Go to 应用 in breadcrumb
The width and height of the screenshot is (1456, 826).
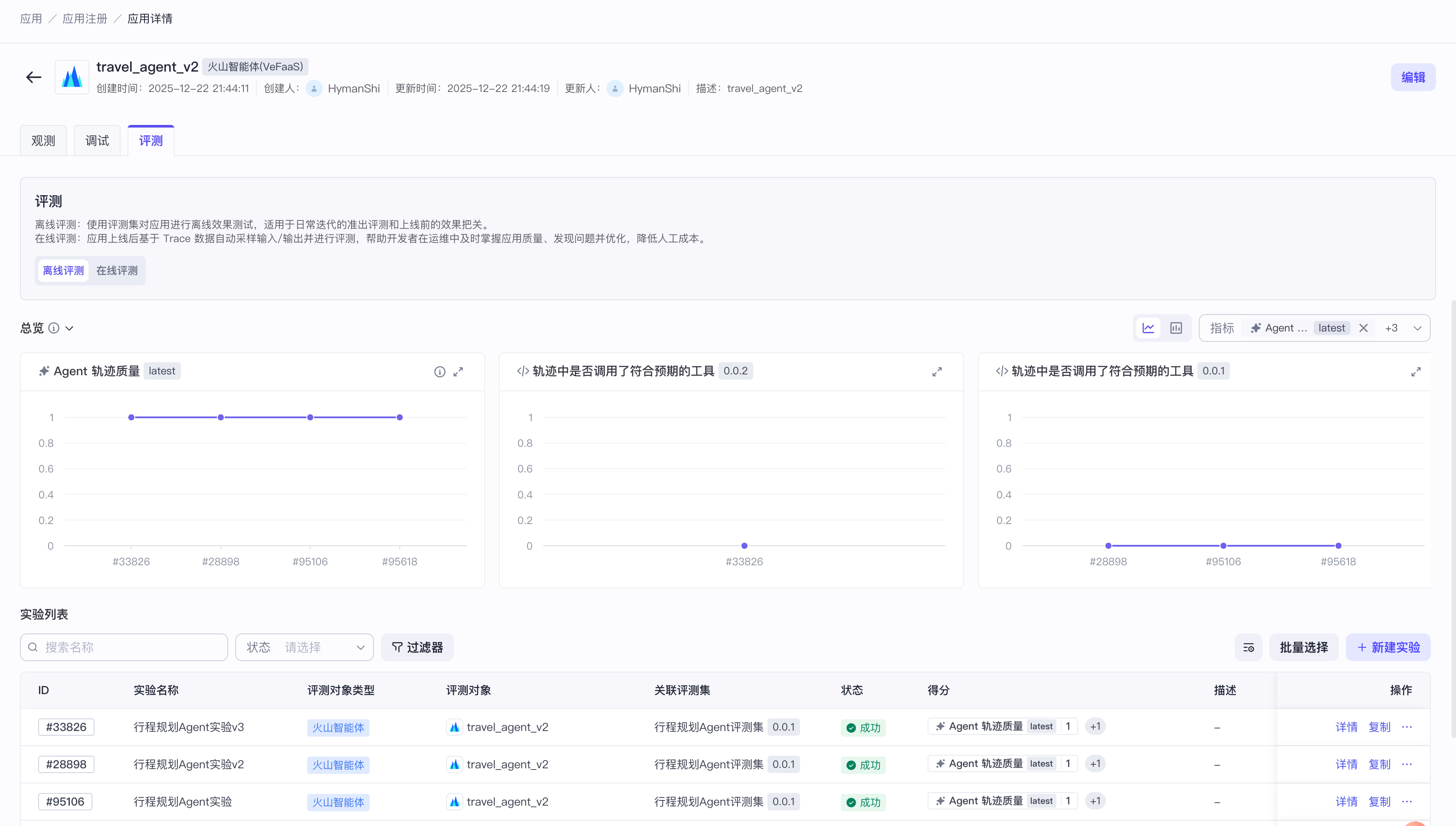pyautogui.click(x=31, y=19)
